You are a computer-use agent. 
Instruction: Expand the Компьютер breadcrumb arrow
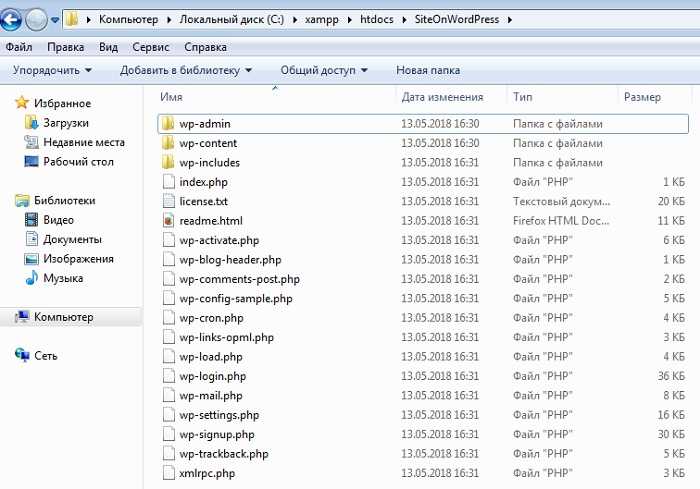pos(169,20)
